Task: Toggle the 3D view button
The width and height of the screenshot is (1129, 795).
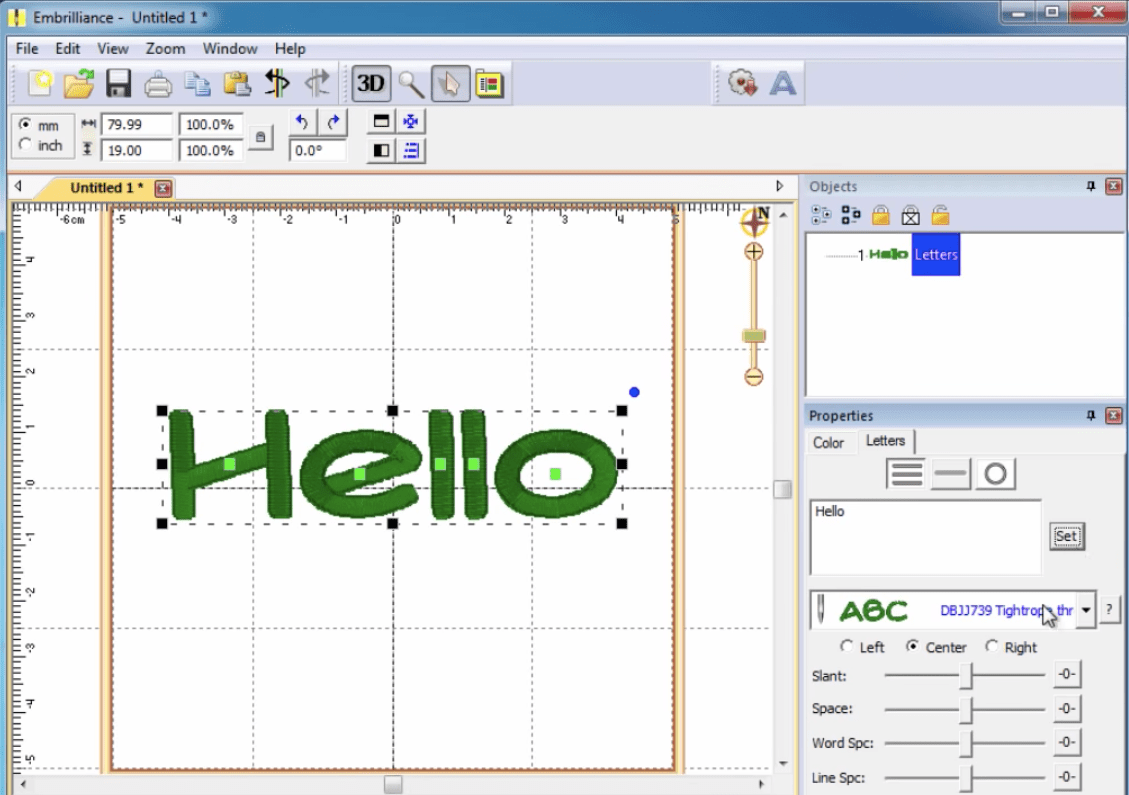Action: coord(371,84)
